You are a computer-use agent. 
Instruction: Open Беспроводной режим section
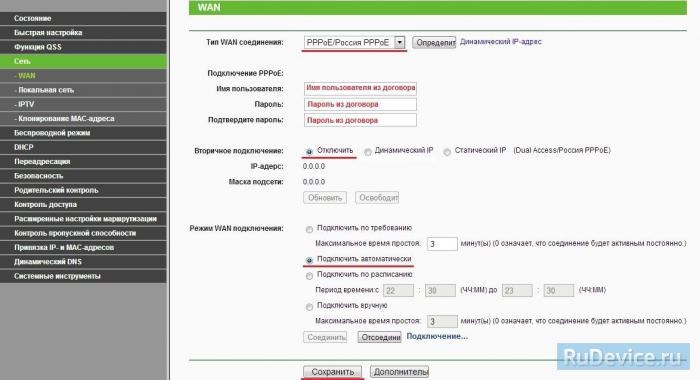click(x=83, y=133)
